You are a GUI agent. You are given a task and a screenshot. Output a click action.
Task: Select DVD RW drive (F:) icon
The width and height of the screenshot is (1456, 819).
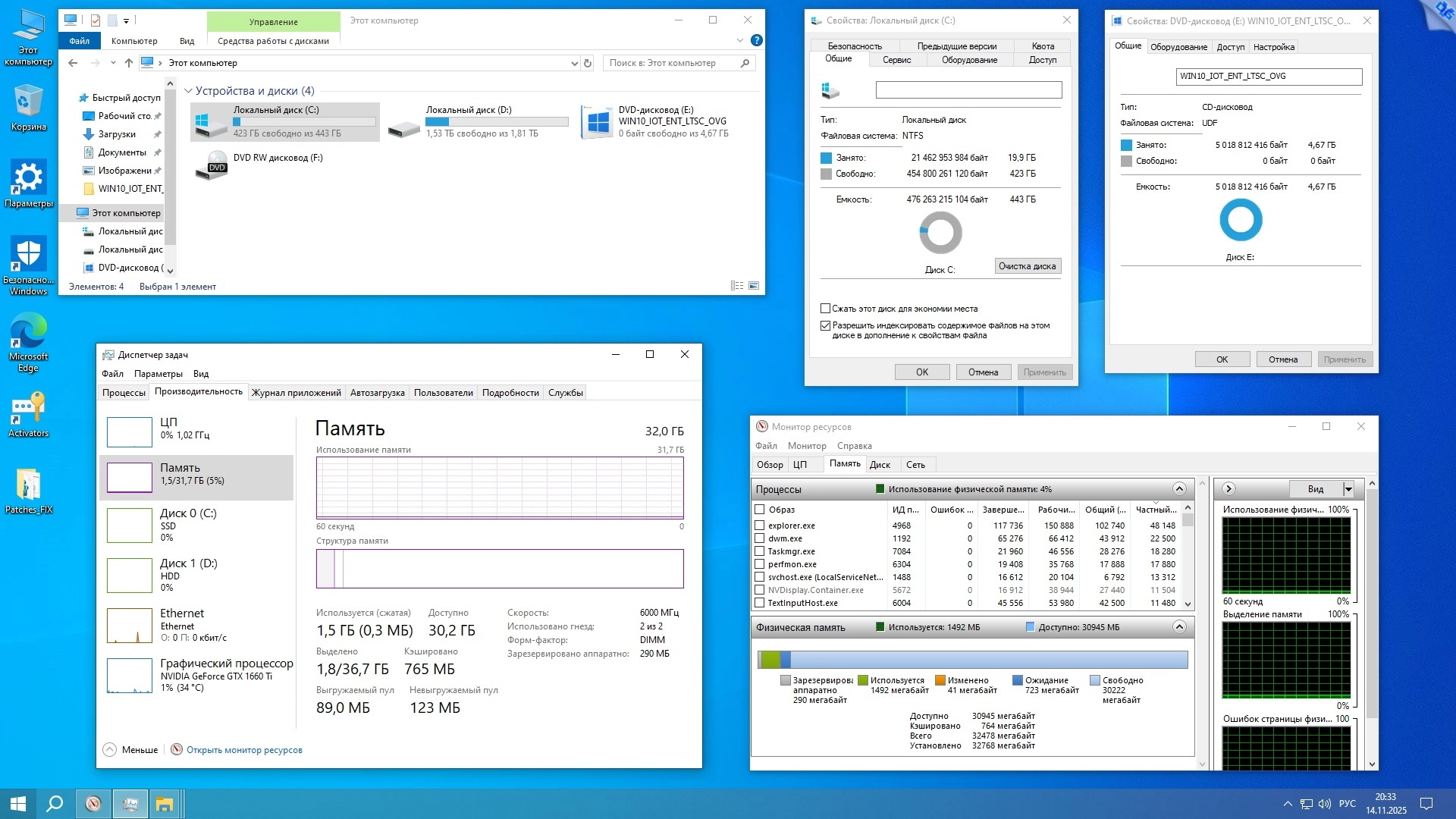[212, 165]
